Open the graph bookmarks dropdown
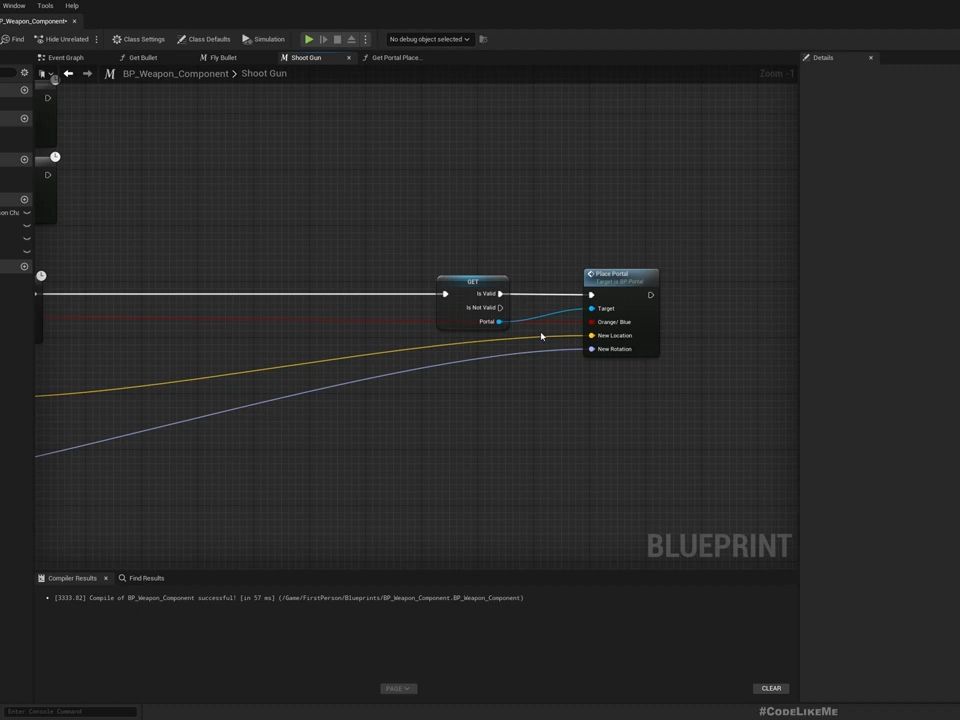Screen dimensions: 960x720 click(x=45, y=73)
